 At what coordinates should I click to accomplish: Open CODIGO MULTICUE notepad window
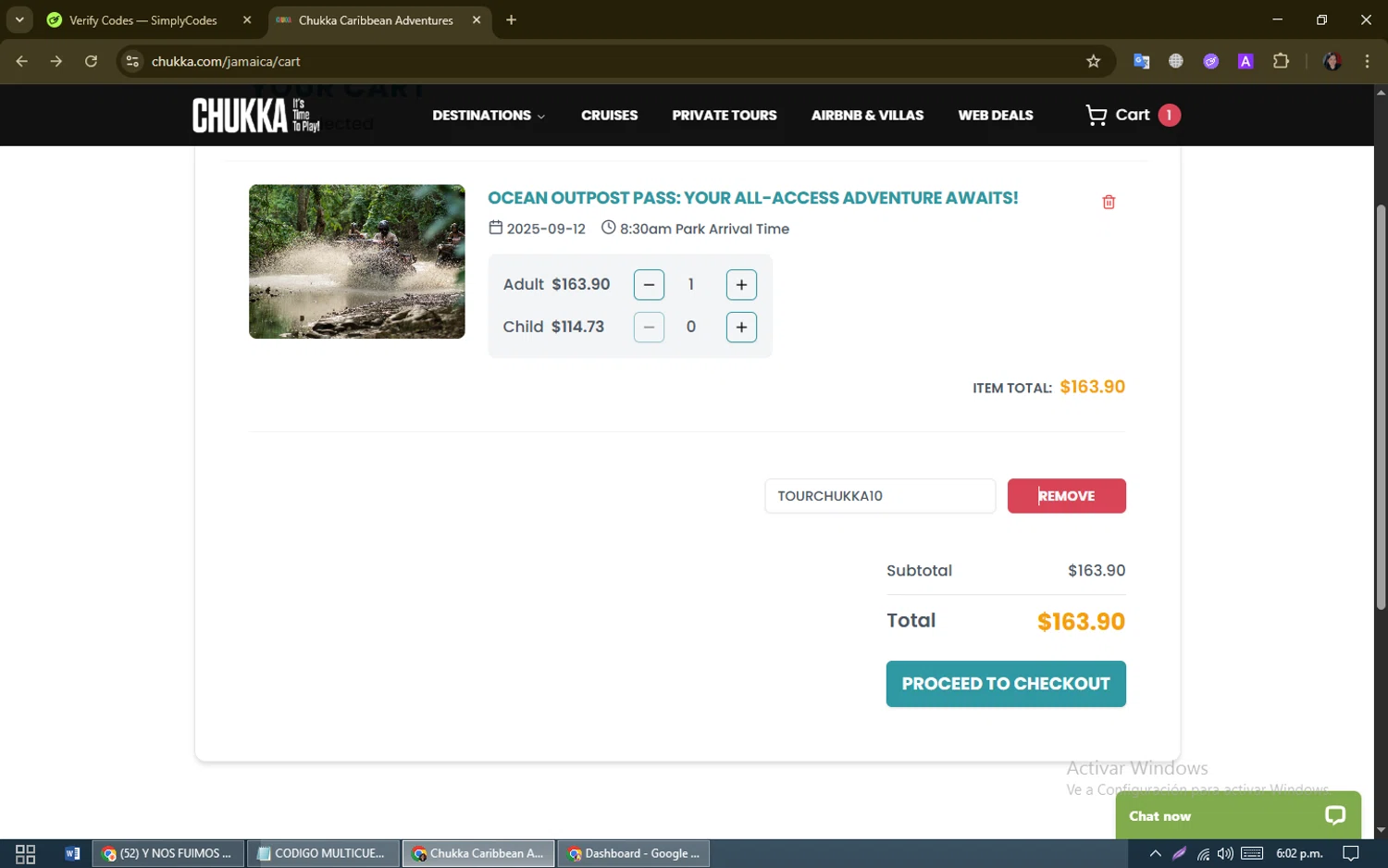pos(323,853)
